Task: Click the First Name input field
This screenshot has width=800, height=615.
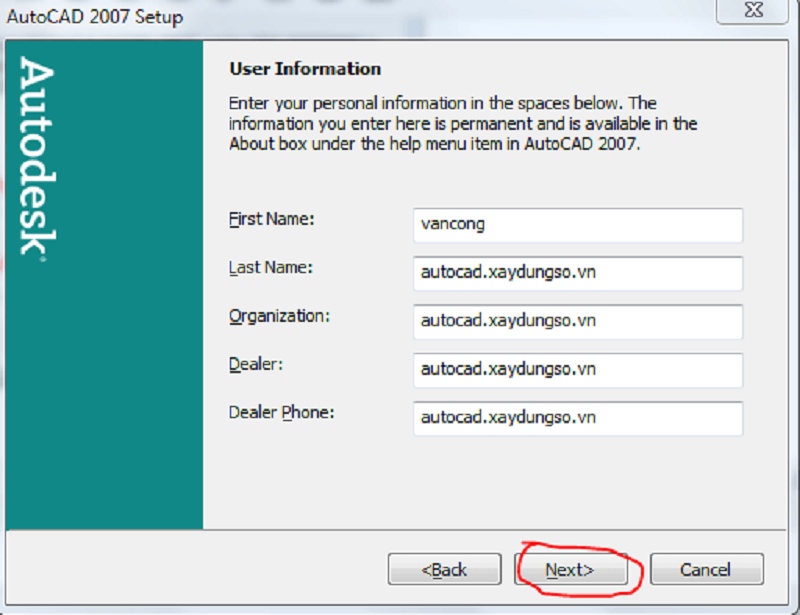Action: click(577, 225)
